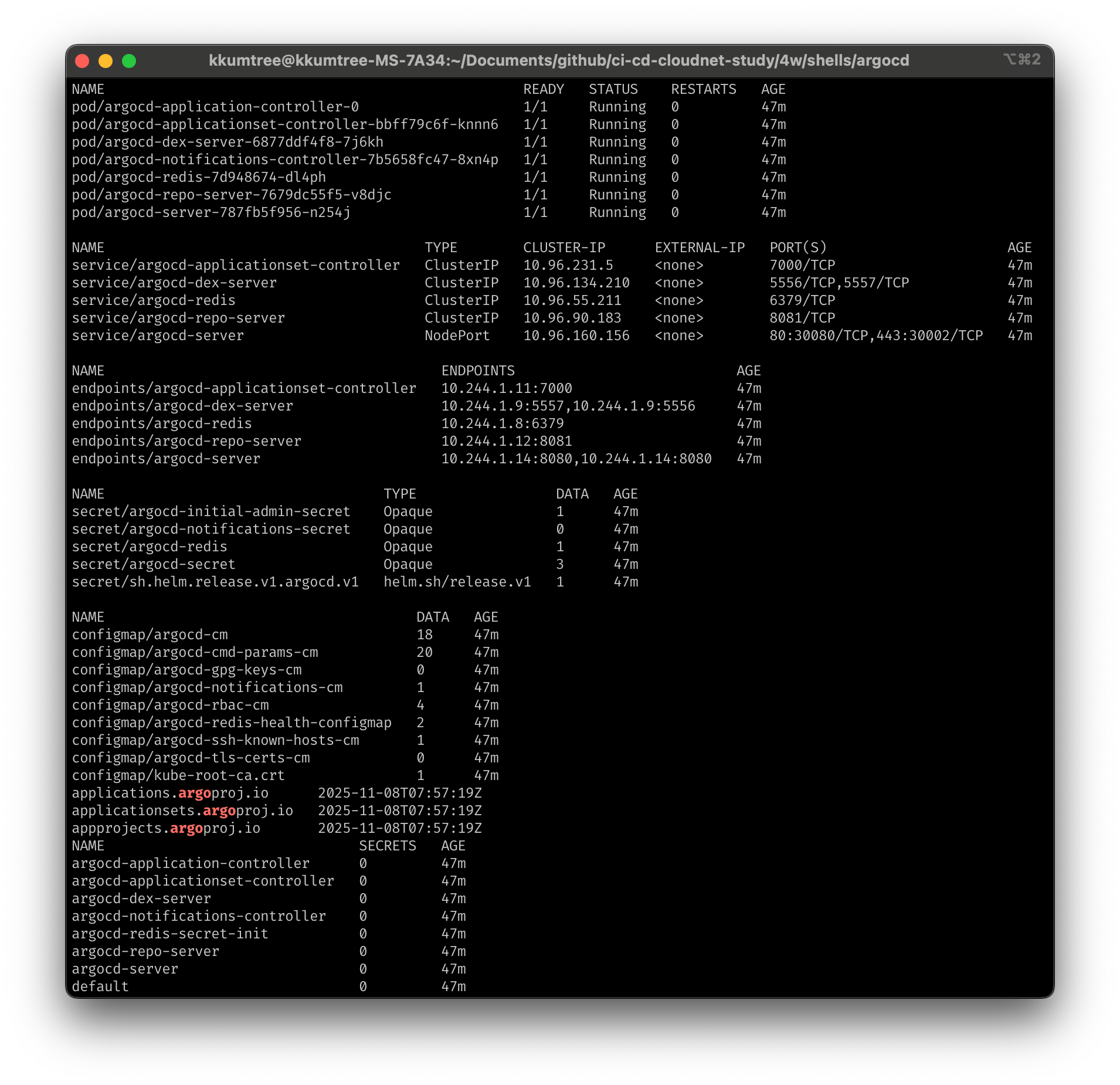
Task: Select pod/argocd-applicationset-controller-bbff79c6f-knnn6 text
Action: click(285, 125)
